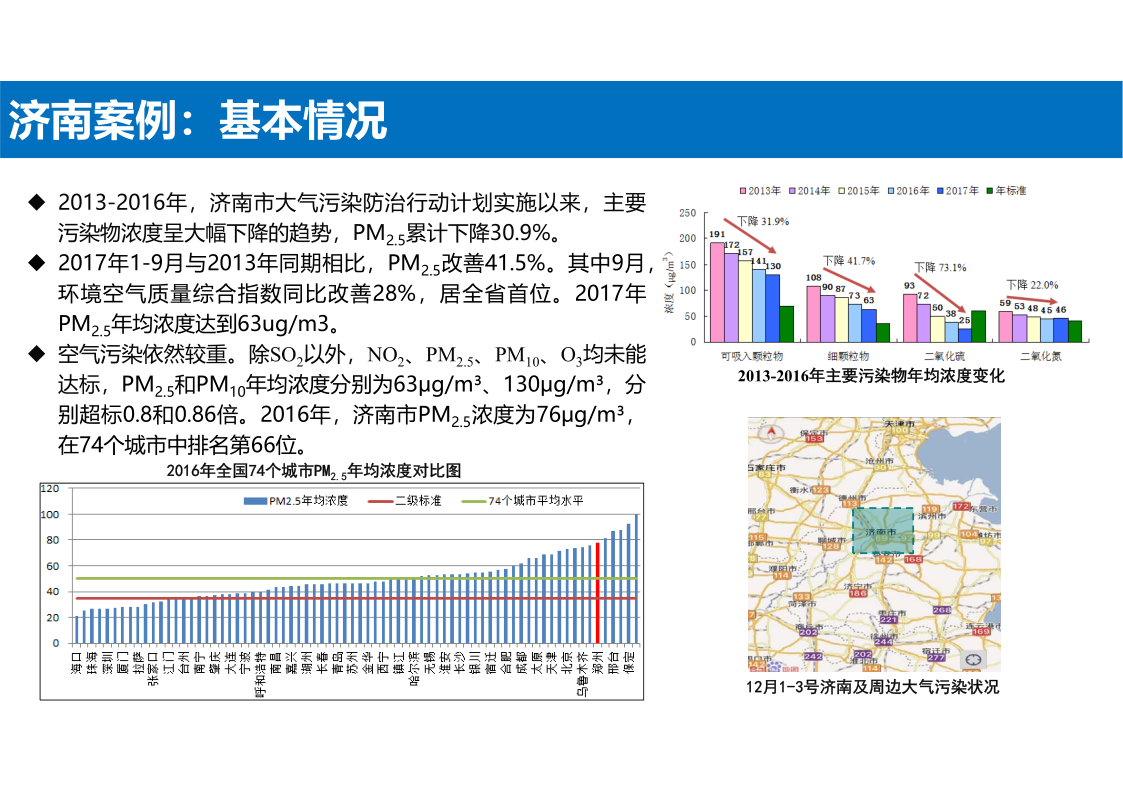Image resolution: width=1123 pixels, height=794 pixels.
Task: Click the diamond bullet beside 空气污染依然较重
Action: pos(37,354)
